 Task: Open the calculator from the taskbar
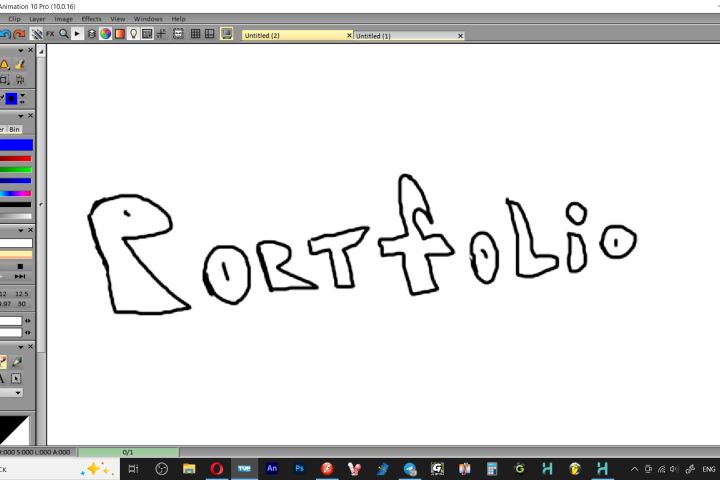pos(492,469)
